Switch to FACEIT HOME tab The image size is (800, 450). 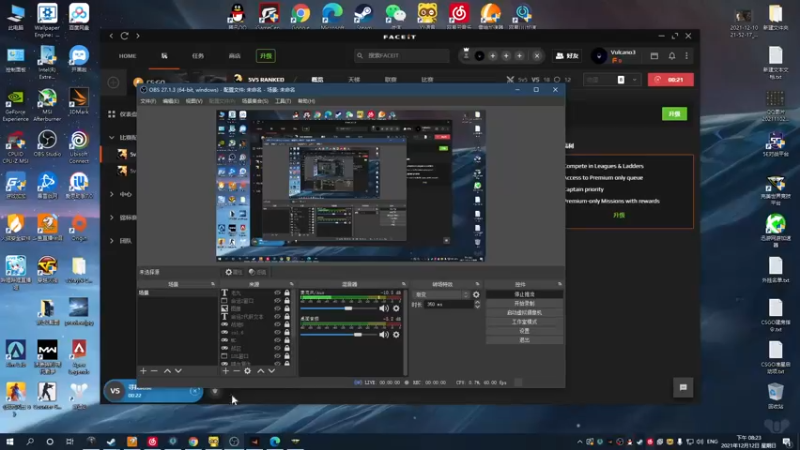coord(128,56)
